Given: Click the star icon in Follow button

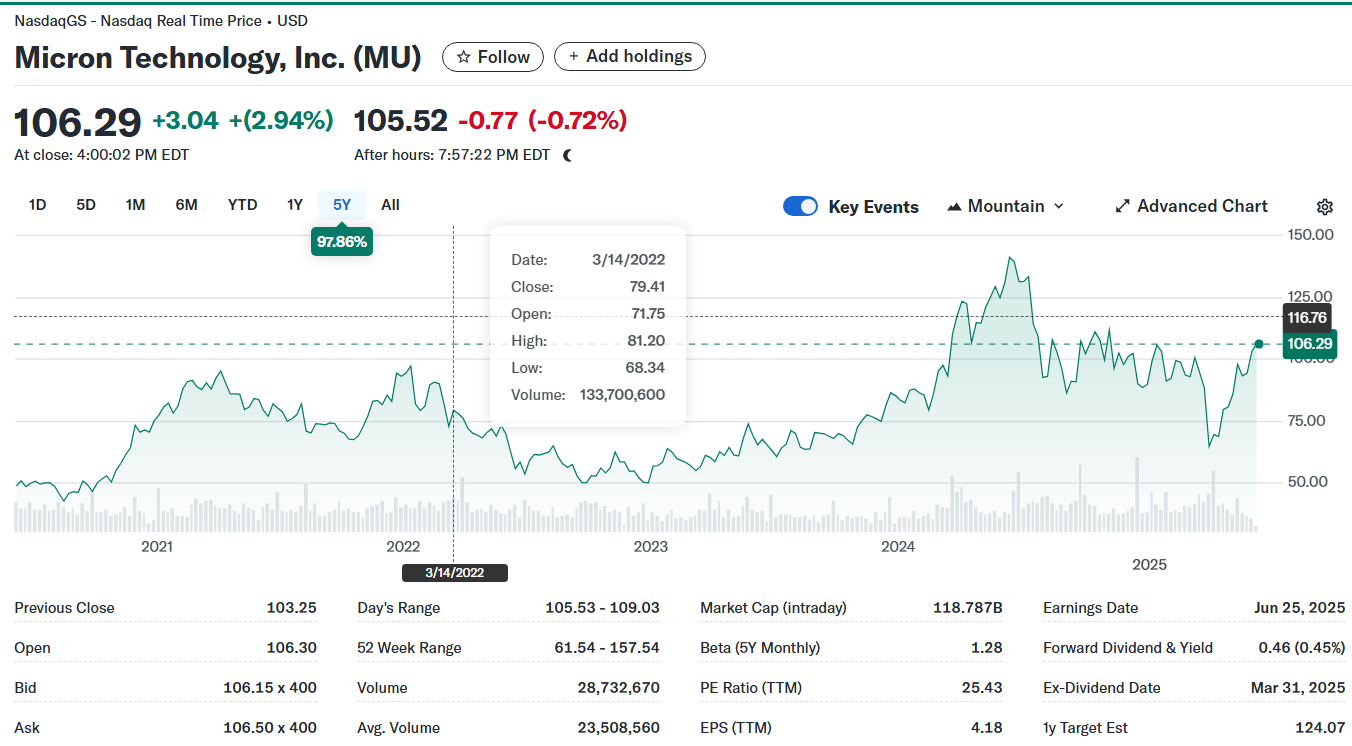Looking at the screenshot, I should [463, 57].
